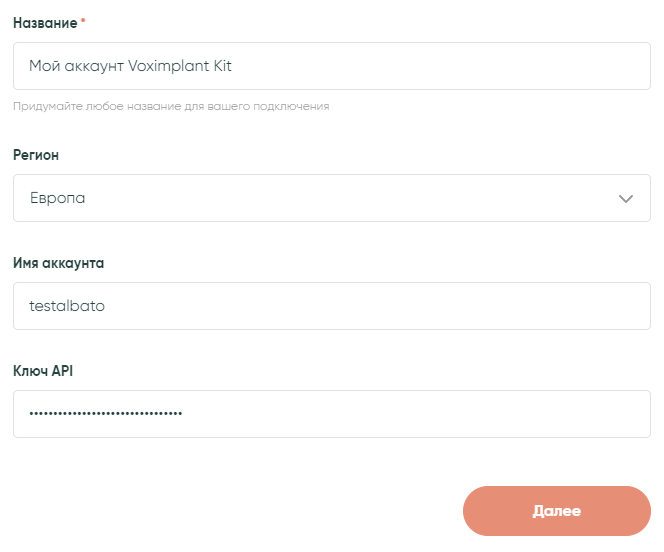Screen dimensions: 664x552
Task: Click the Ключ API label
Action: (43, 371)
